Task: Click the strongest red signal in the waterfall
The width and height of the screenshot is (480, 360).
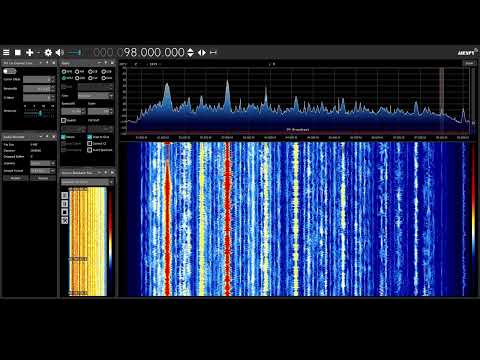Action: click(227, 219)
